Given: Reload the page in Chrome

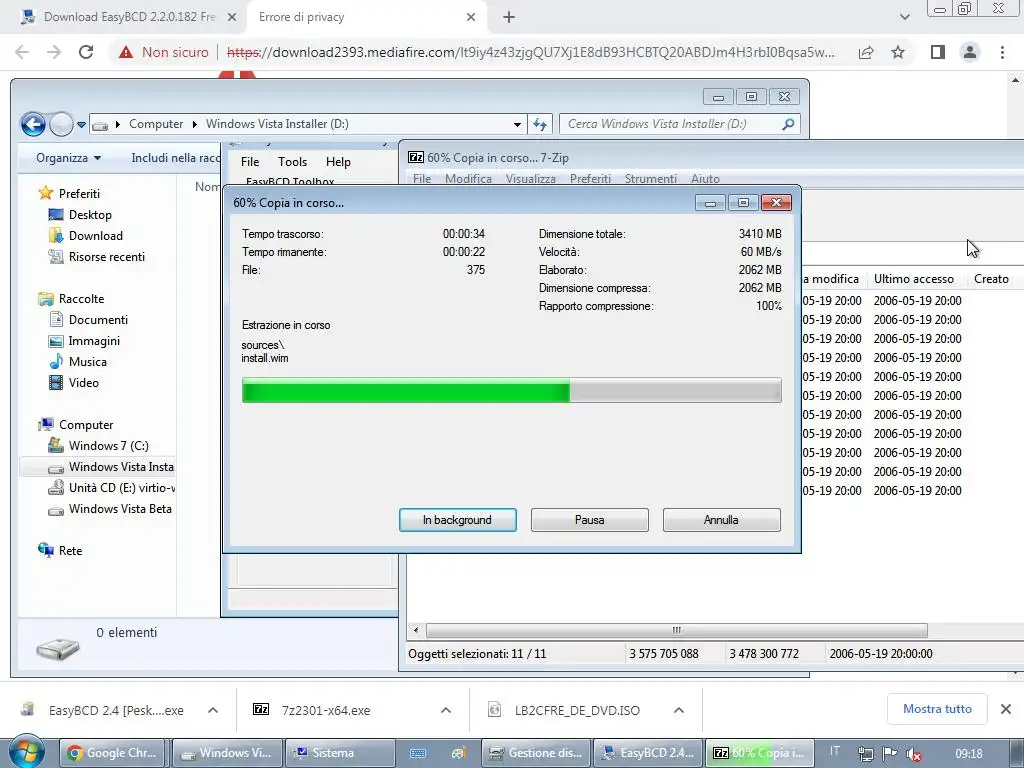Looking at the screenshot, I should pos(86,52).
